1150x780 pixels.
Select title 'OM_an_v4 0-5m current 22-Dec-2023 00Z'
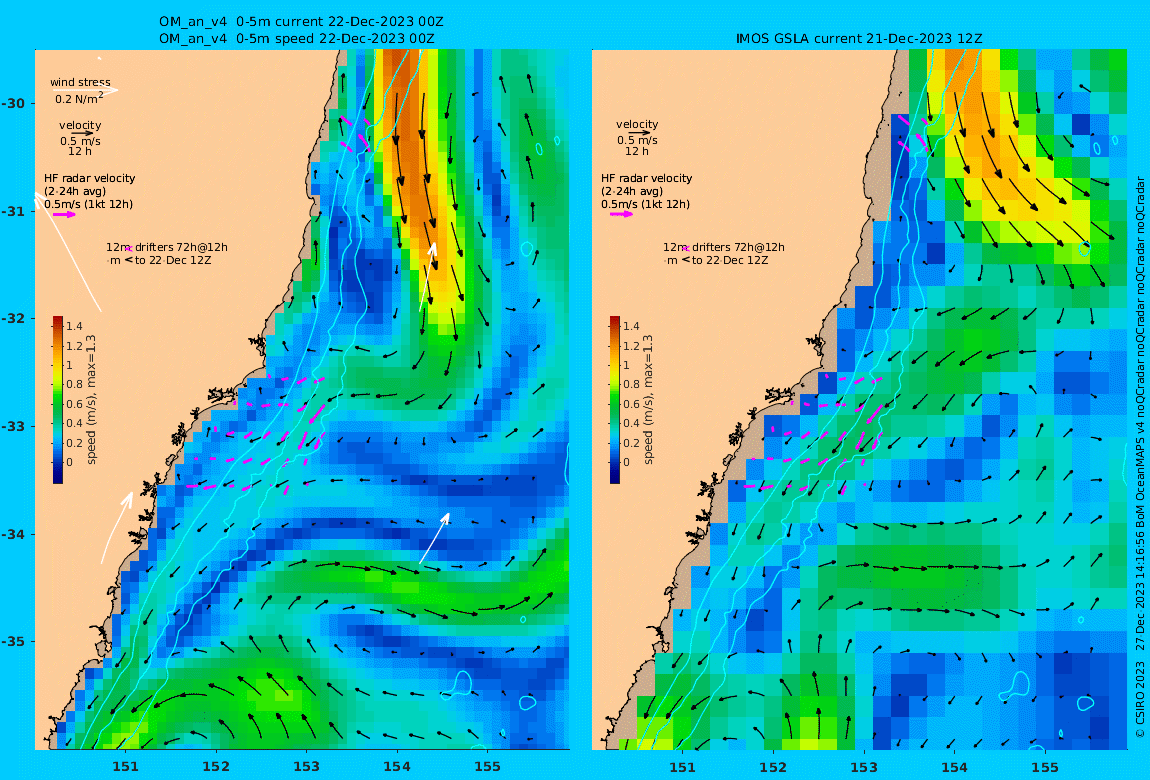click(x=301, y=22)
